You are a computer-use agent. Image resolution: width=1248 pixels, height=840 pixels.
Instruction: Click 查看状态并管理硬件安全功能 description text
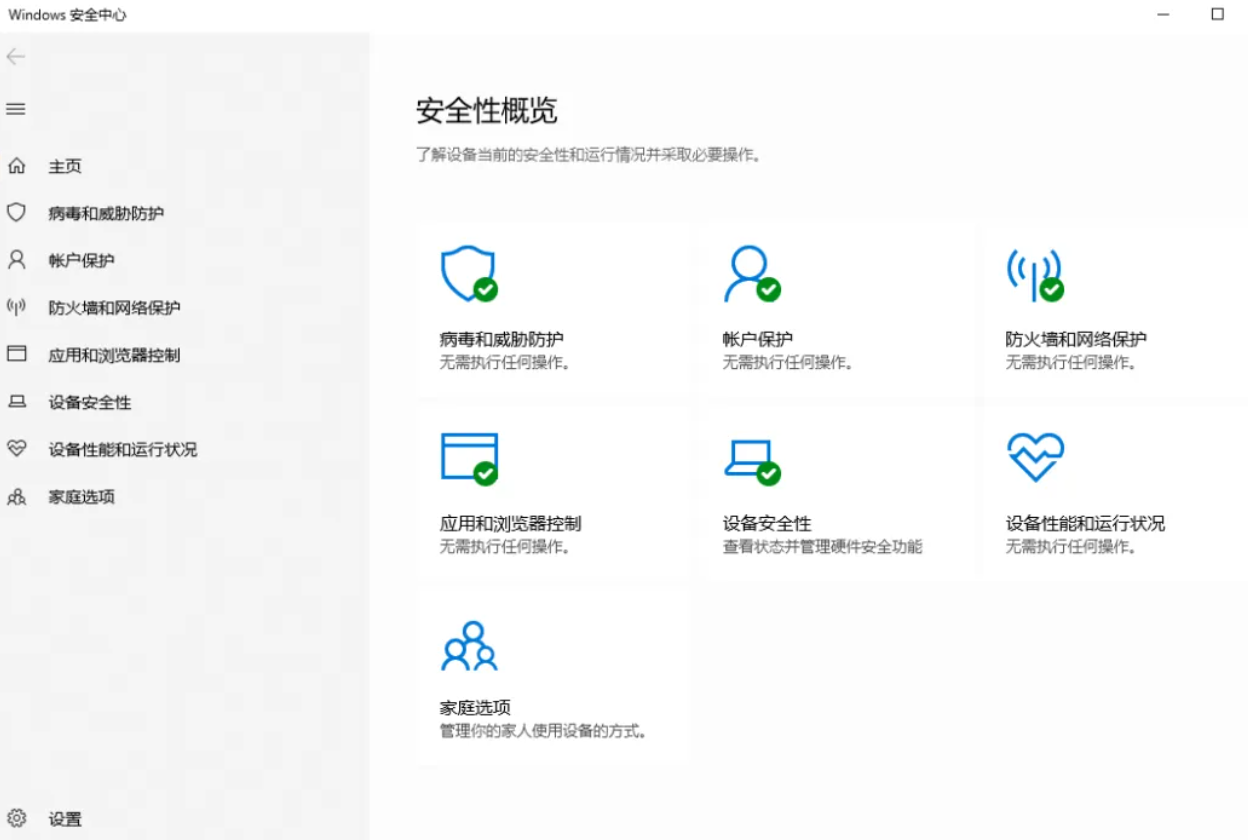pyautogui.click(x=823, y=547)
